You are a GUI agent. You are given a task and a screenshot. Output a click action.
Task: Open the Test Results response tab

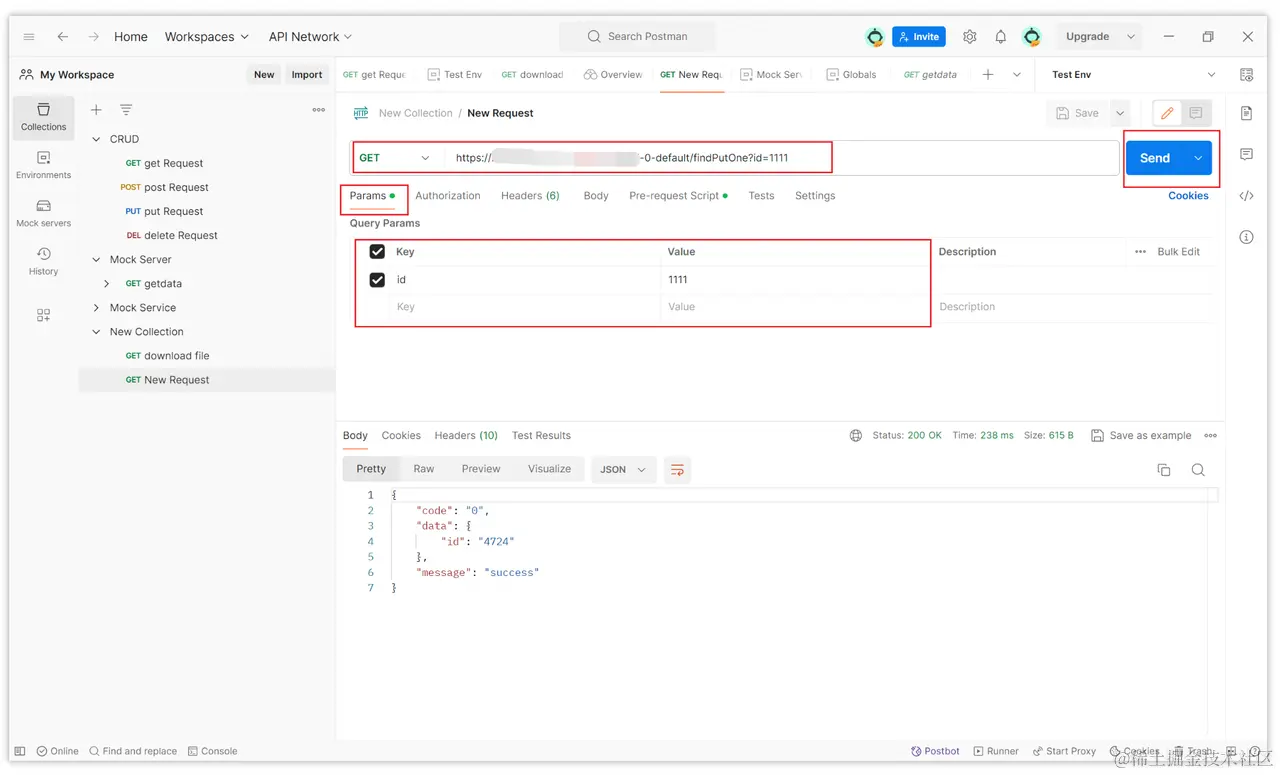tap(541, 436)
